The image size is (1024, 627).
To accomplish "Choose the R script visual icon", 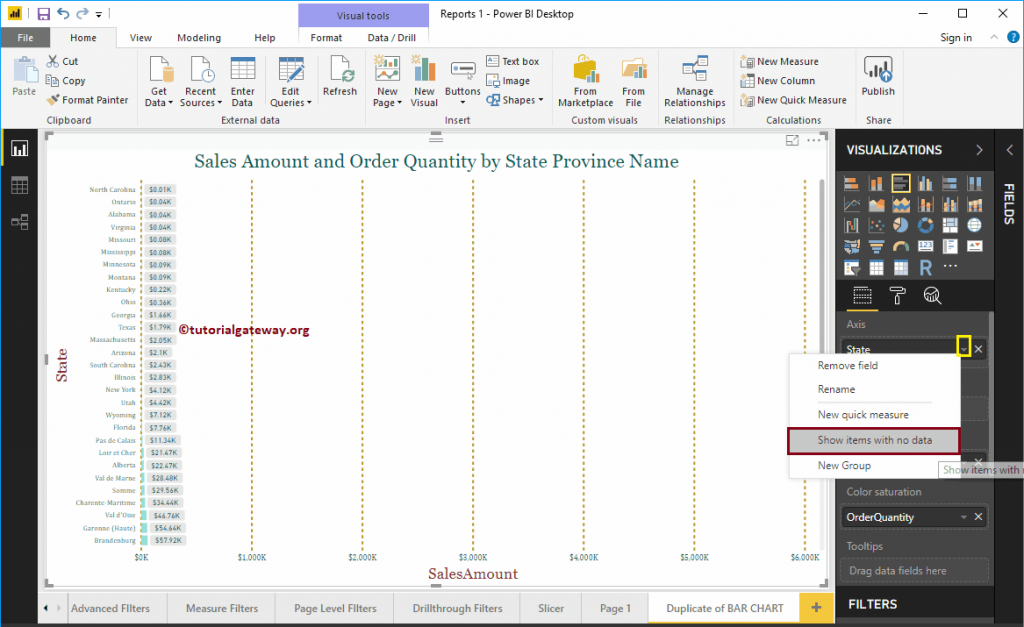I will coord(925,267).
